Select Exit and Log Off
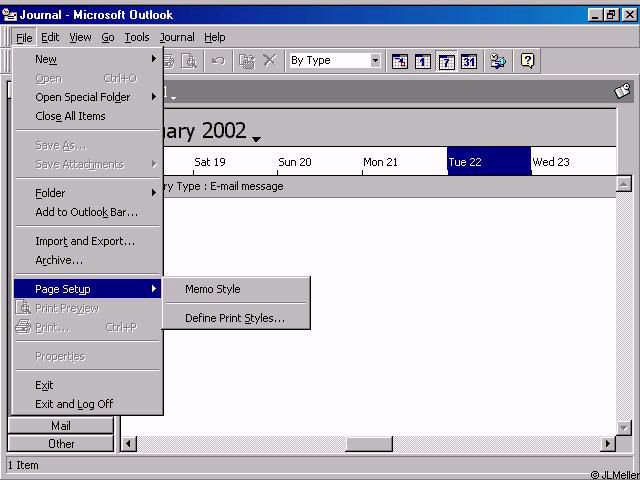Screen dimensions: 640x480 pos(87,404)
